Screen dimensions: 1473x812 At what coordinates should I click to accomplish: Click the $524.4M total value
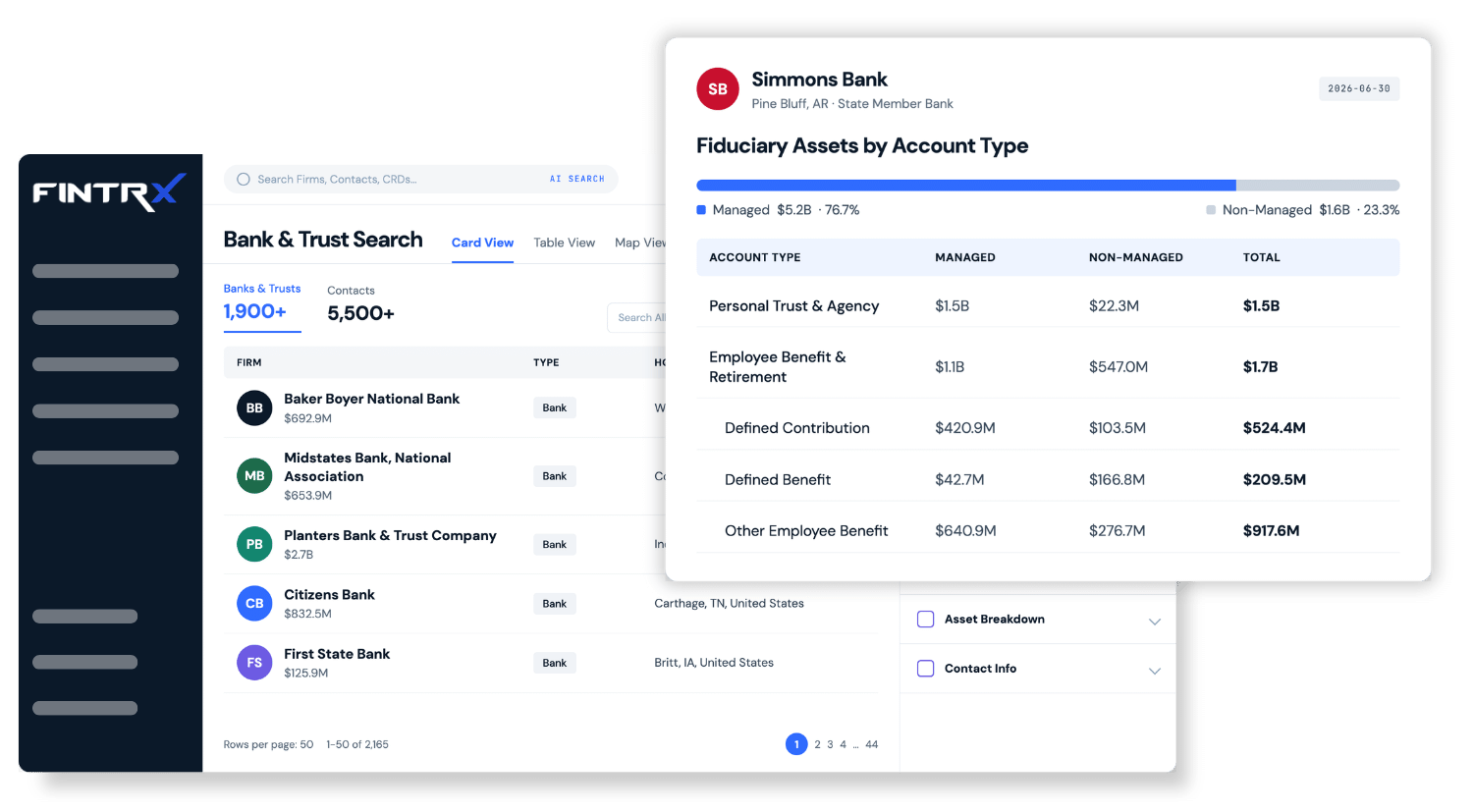(x=1274, y=428)
